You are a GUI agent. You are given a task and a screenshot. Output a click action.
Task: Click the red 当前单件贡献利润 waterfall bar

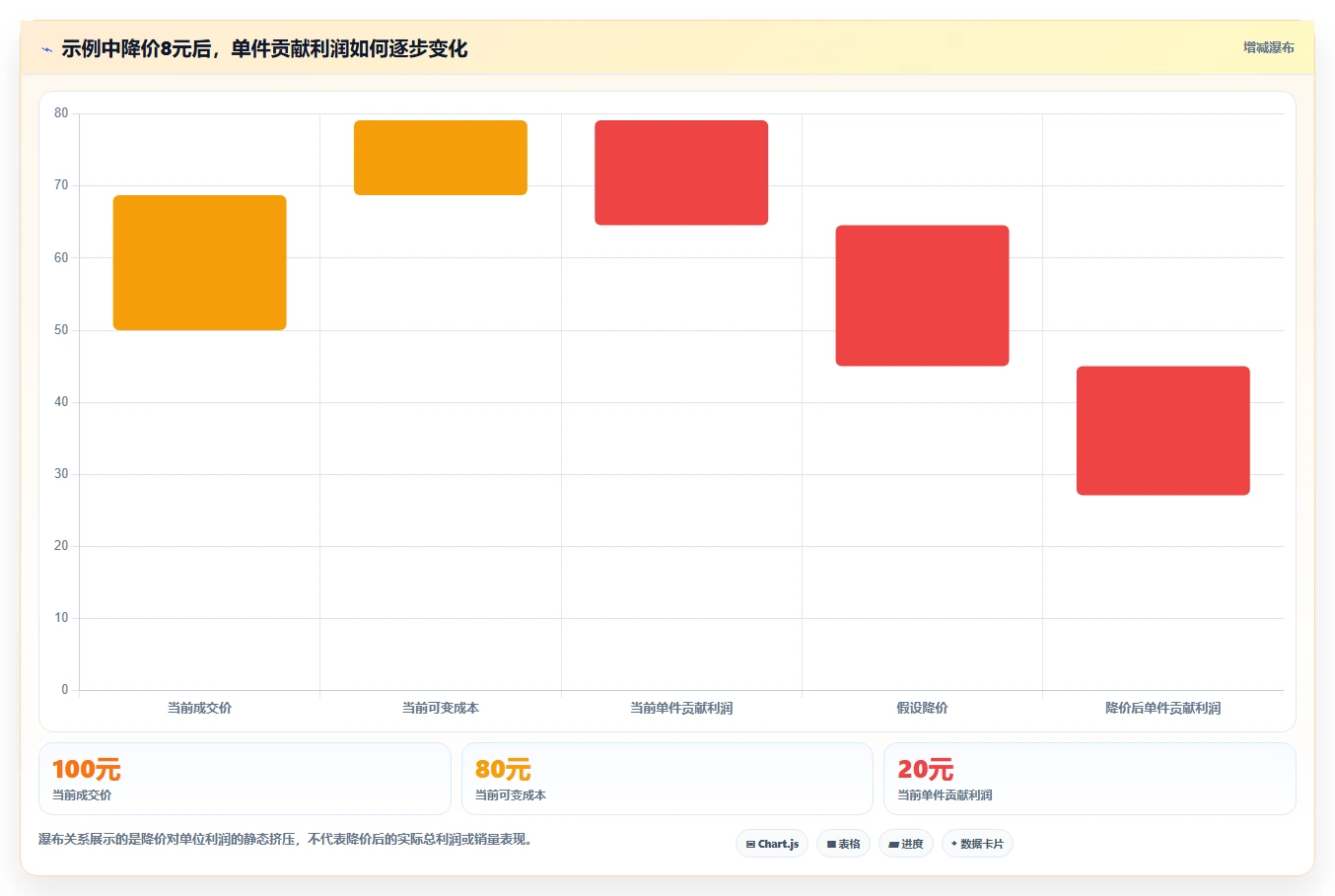(x=681, y=172)
